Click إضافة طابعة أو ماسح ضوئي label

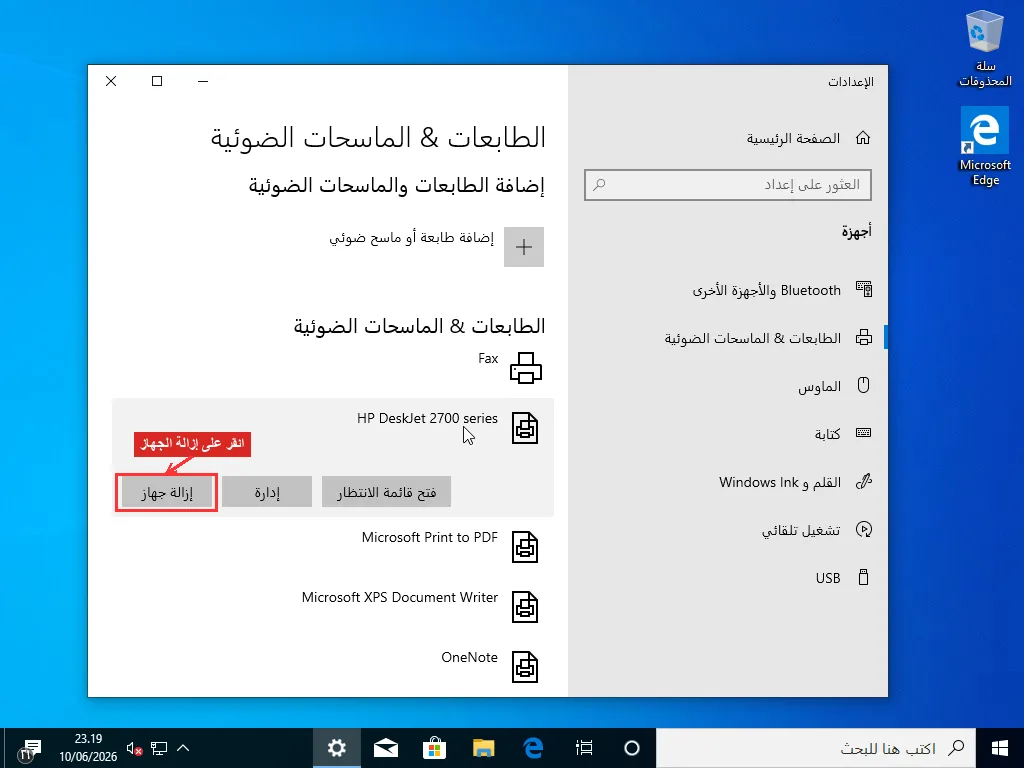(411, 237)
